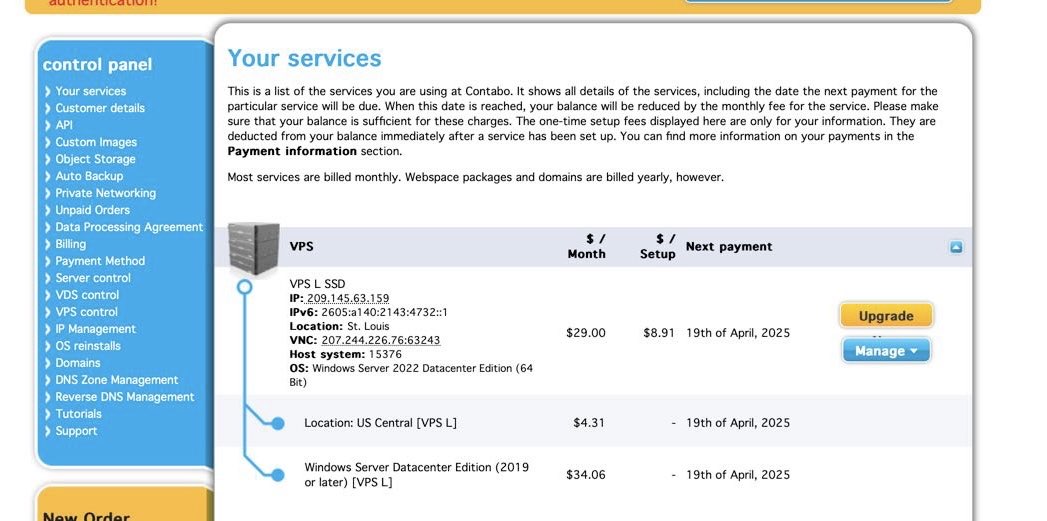Select the VPS L SSD service name

[x=317, y=284]
